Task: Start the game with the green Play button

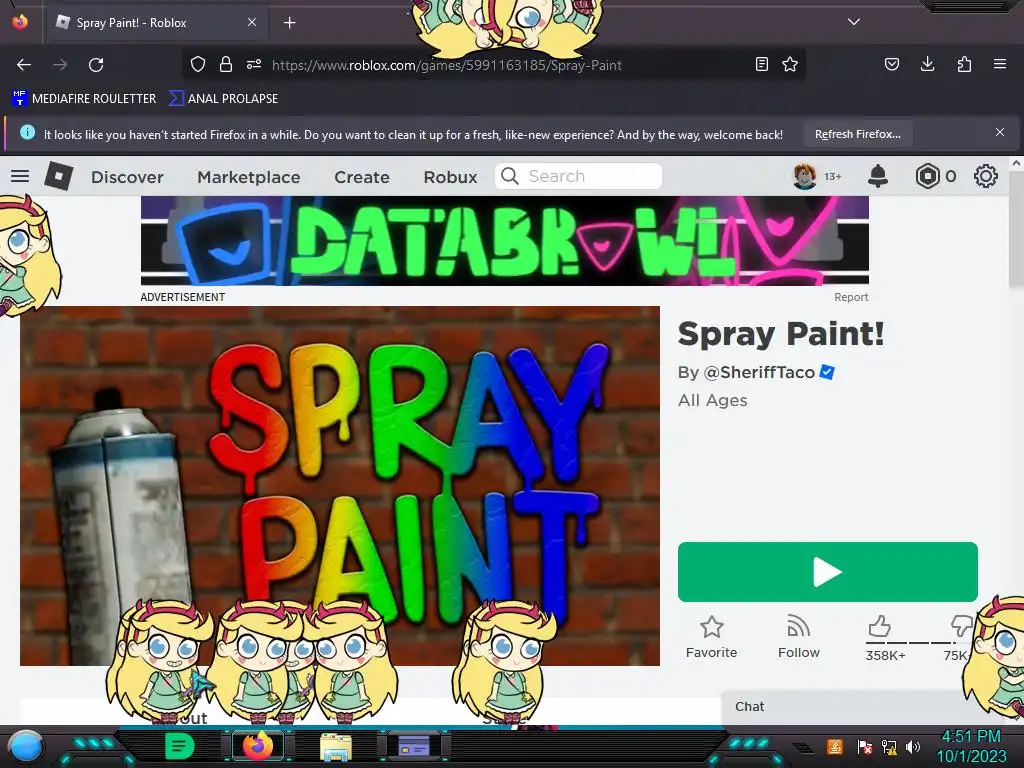Action: click(x=827, y=572)
